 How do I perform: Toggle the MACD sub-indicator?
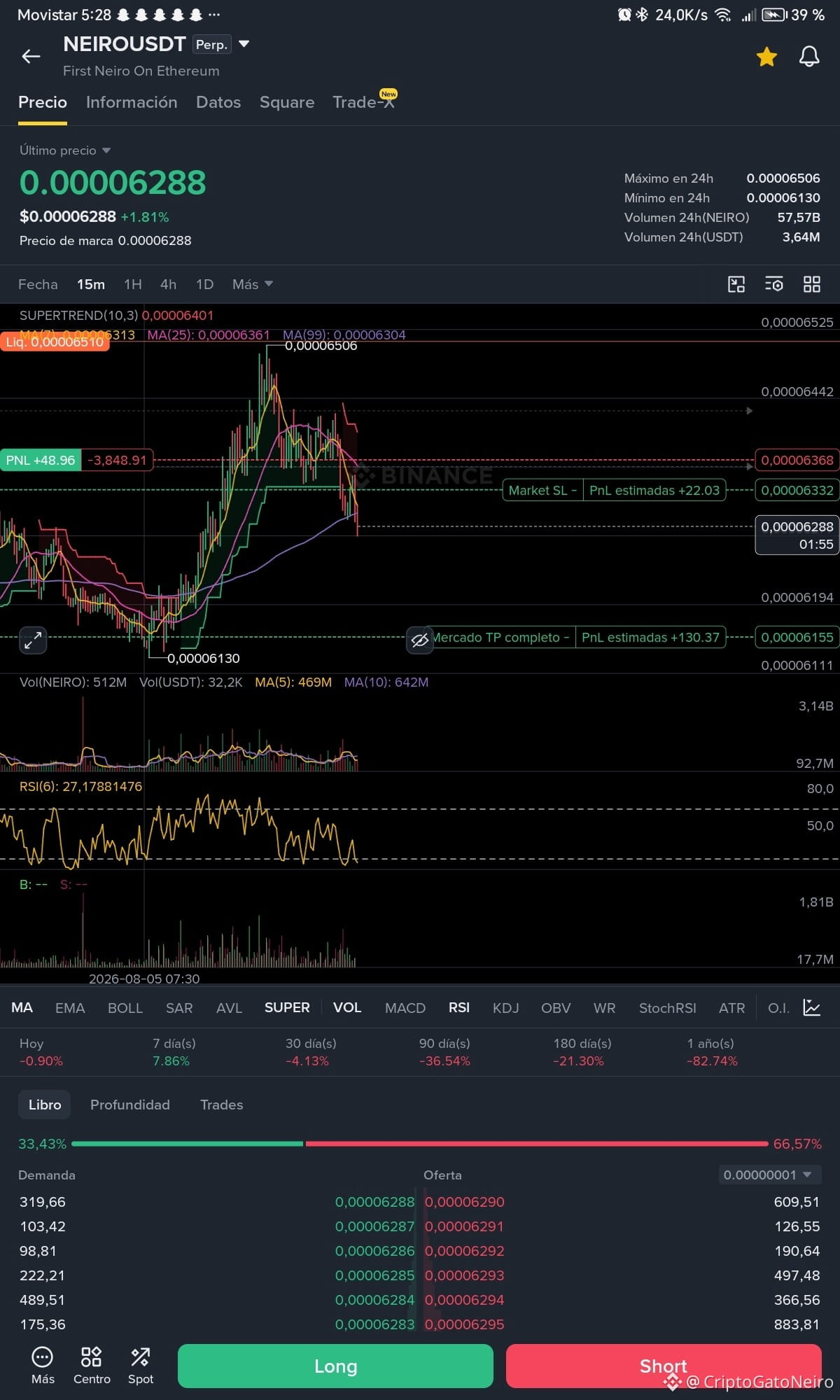click(x=405, y=1007)
